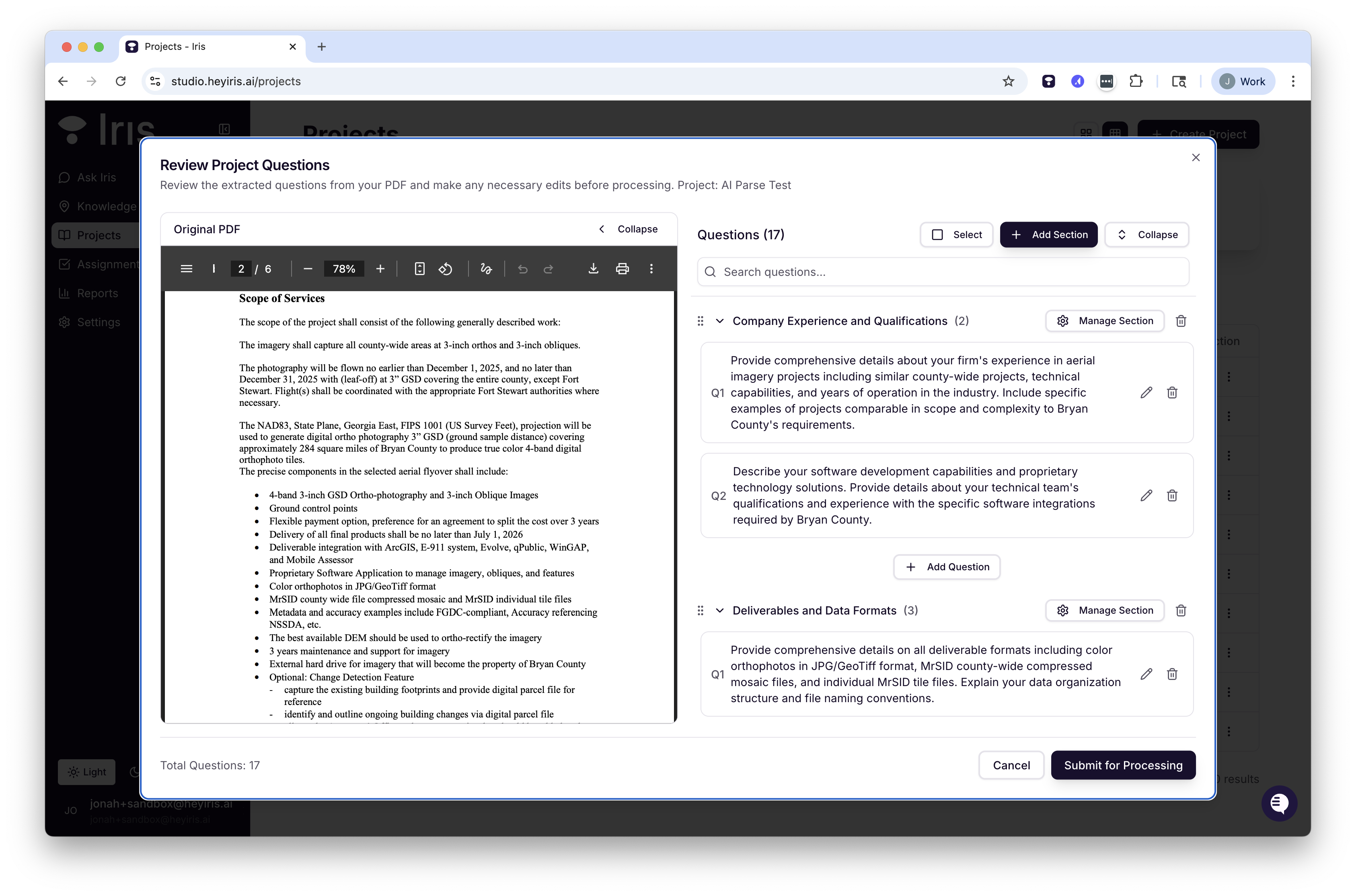Image resolution: width=1356 pixels, height=896 pixels.
Task: Open Reports in the sidebar
Action: [88, 293]
